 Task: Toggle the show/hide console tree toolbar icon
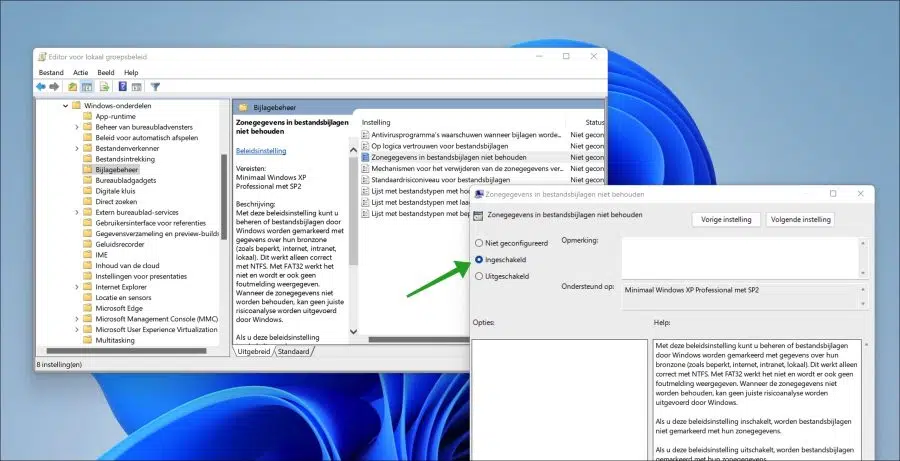[x=87, y=87]
